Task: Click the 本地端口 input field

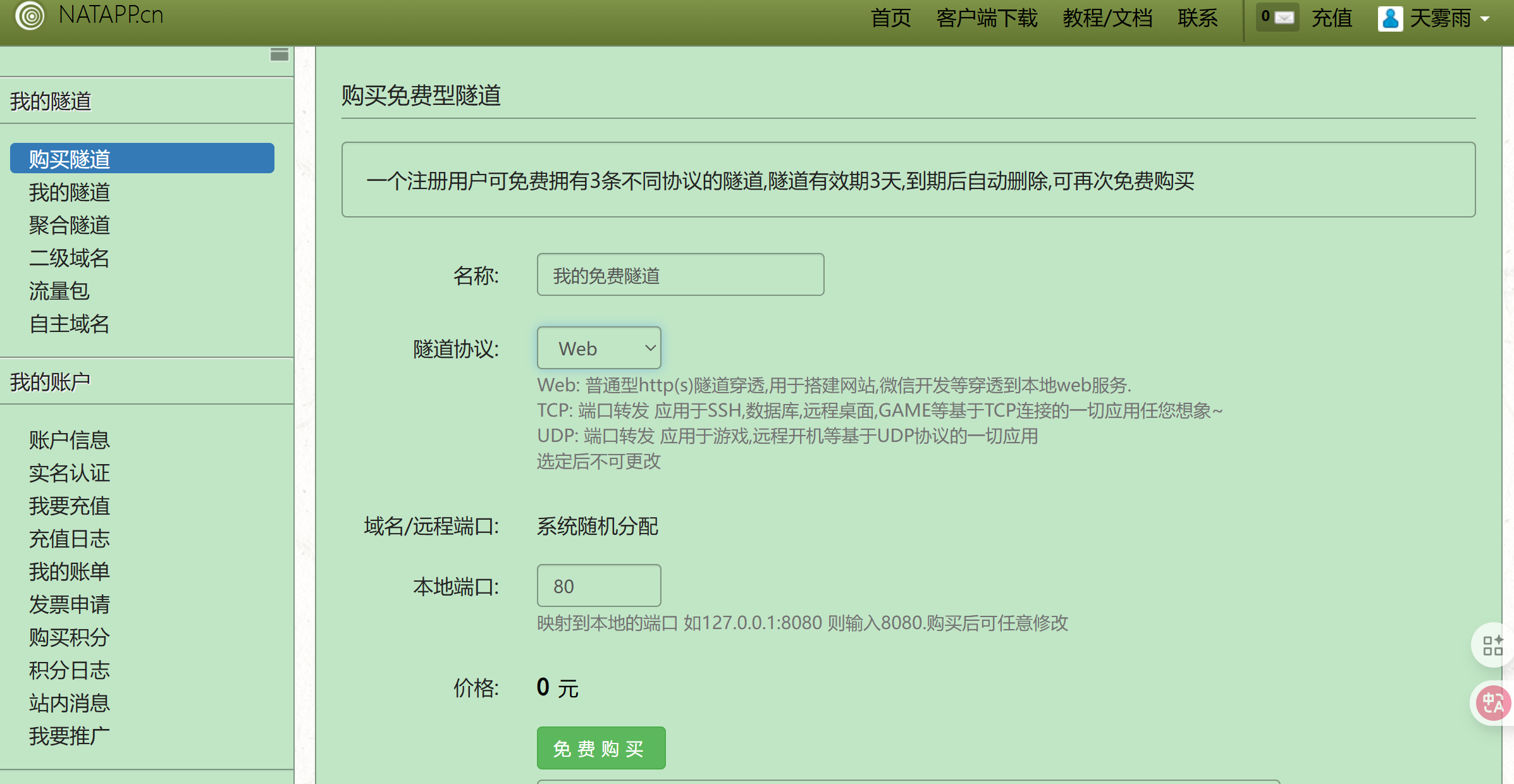Action: (598, 585)
